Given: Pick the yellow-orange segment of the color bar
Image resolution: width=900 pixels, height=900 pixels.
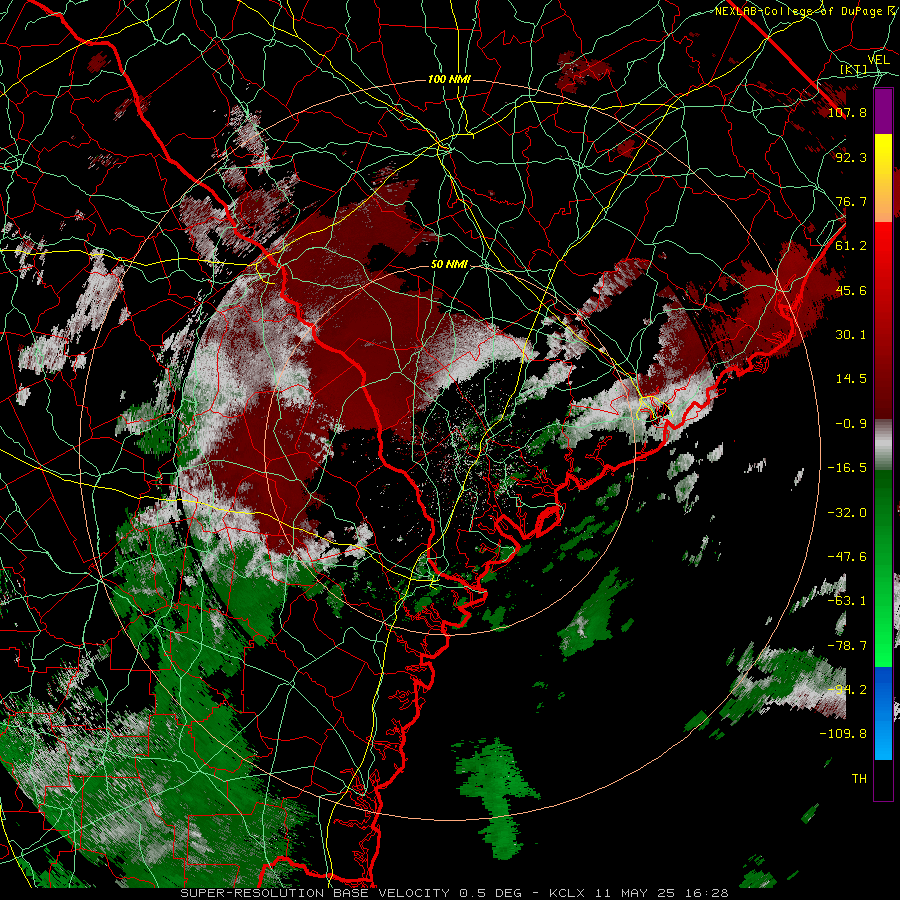Looking at the screenshot, I should click(883, 178).
